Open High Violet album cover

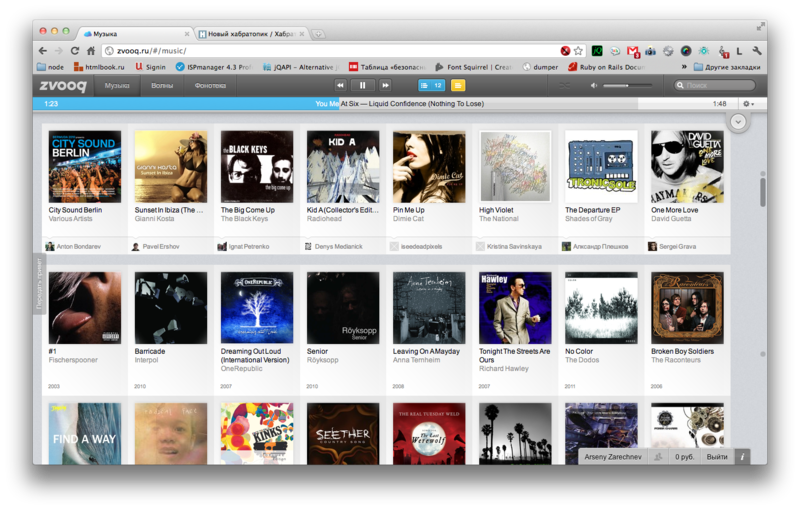515,167
